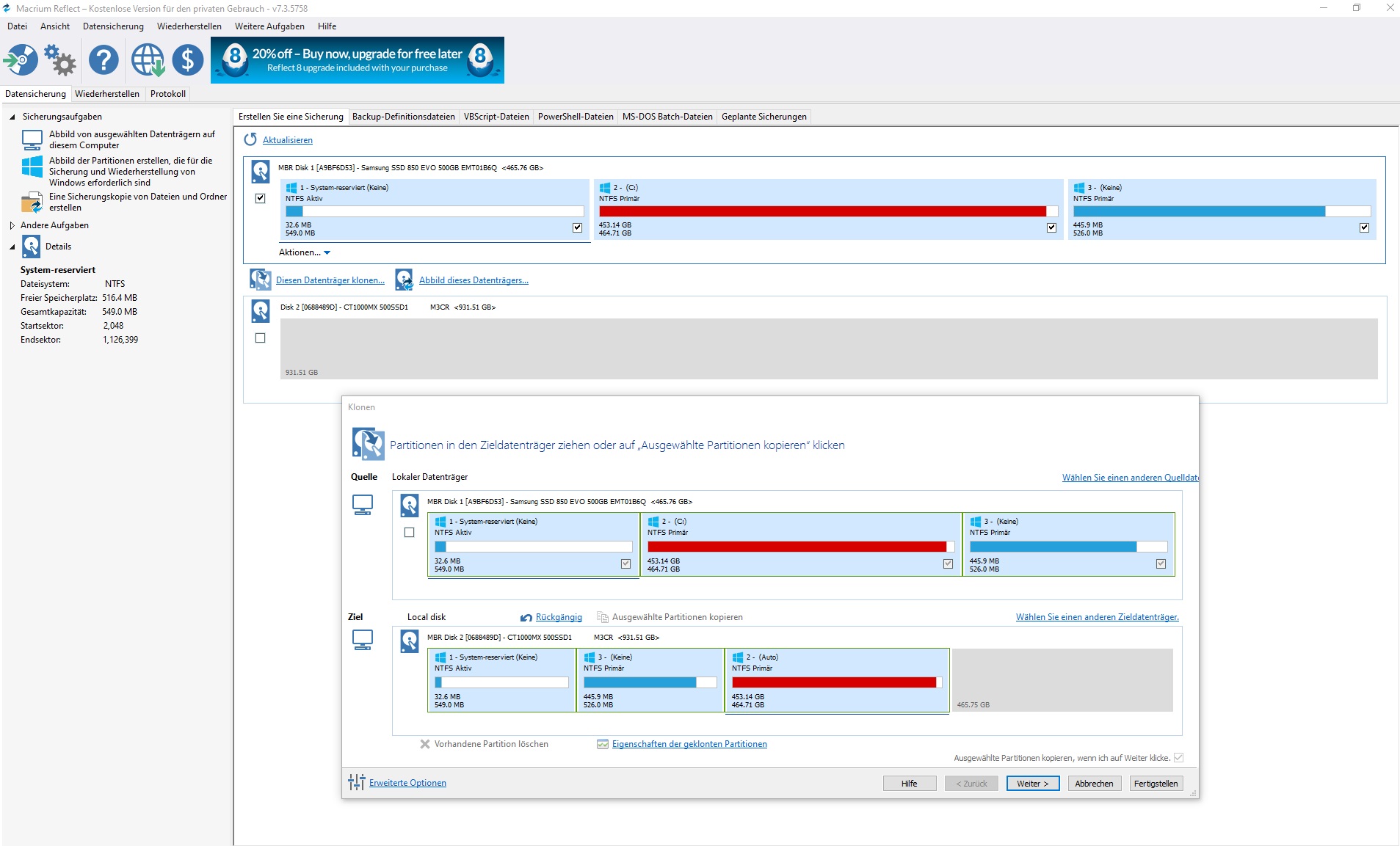Screen dimensions: 1400x846
Task: Click Wählen Sie einen anderen Zieldatenträger link
Action: (x=1098, y=617)
